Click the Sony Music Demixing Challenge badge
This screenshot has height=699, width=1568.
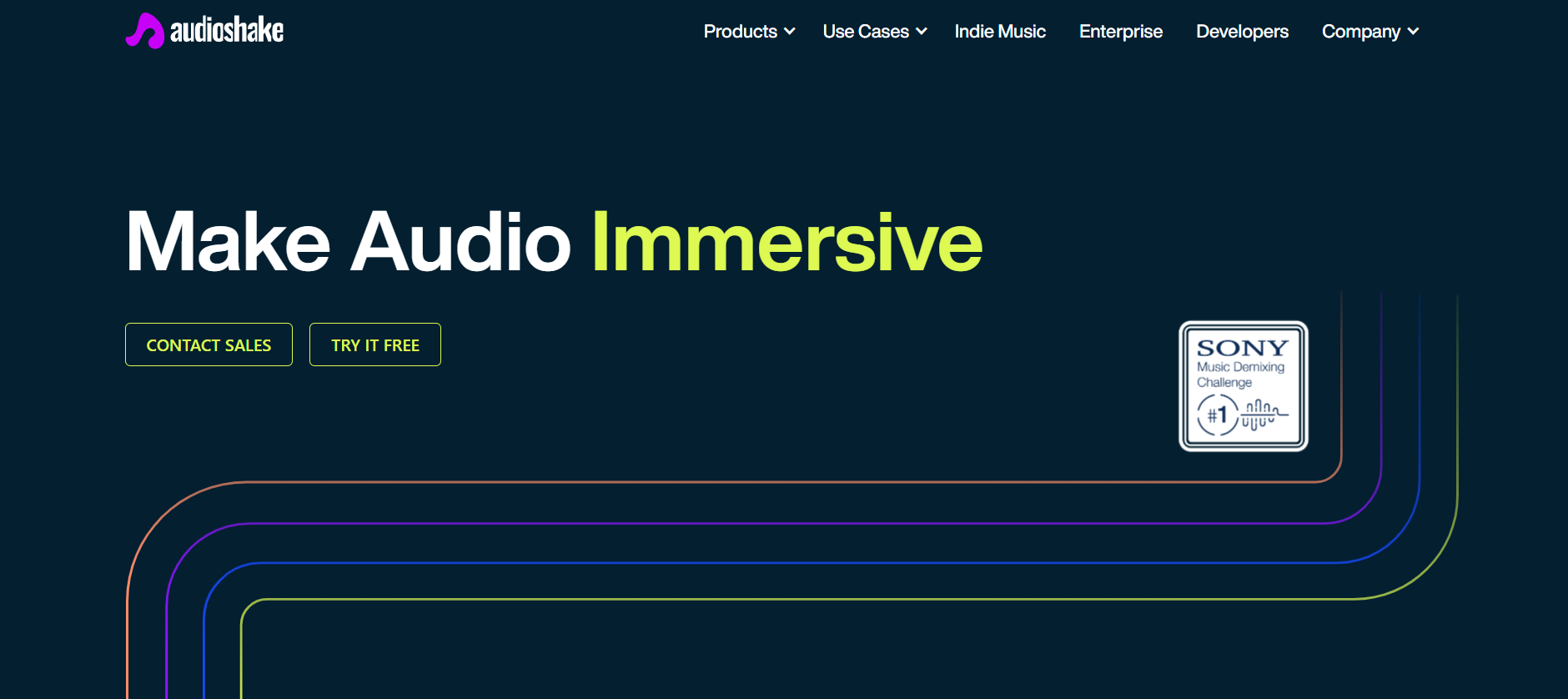pos(1244,386)
